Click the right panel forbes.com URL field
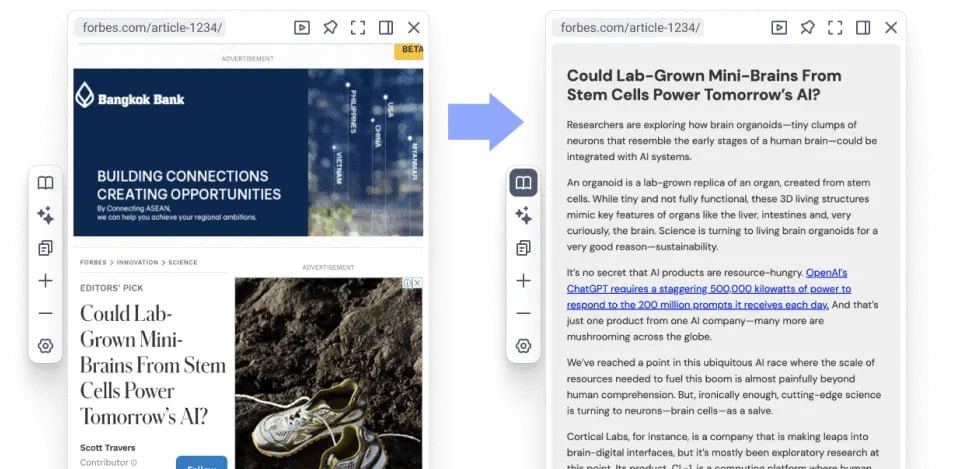 tap(628, 28)
